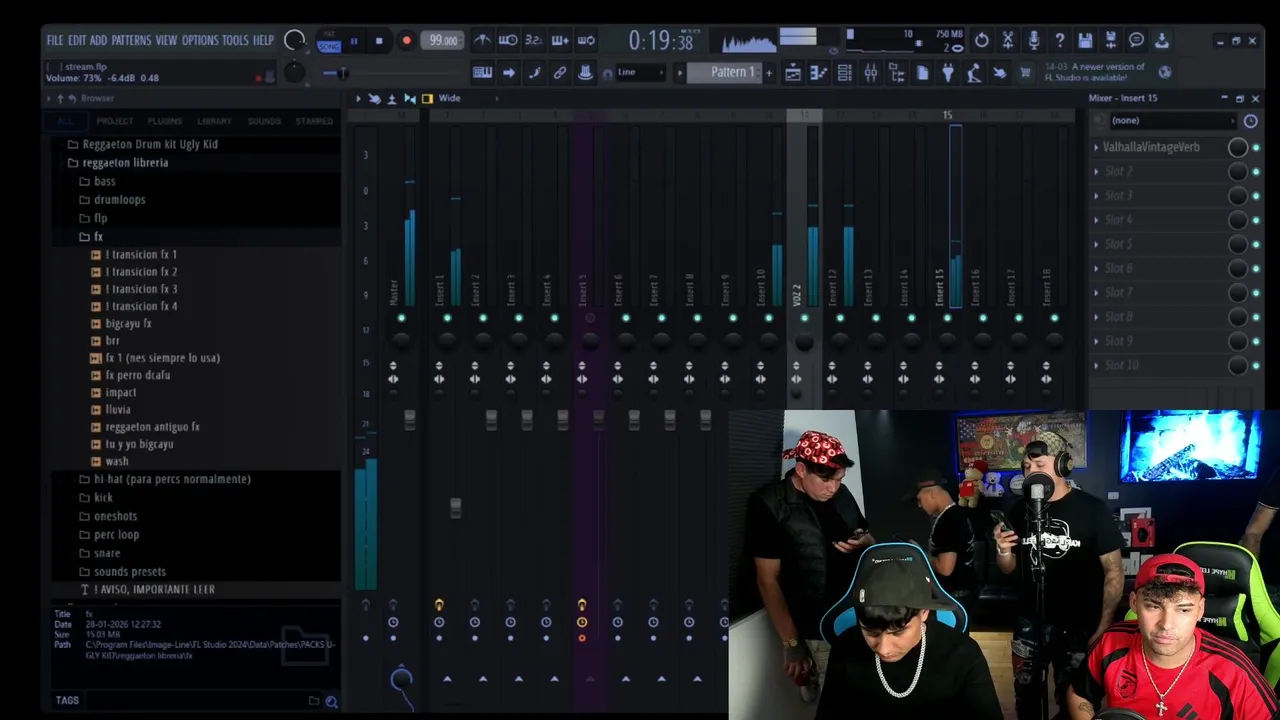Read the newer version of FL Studio notice
The height and width of the screenshot is (720, 1280).
1096,72
